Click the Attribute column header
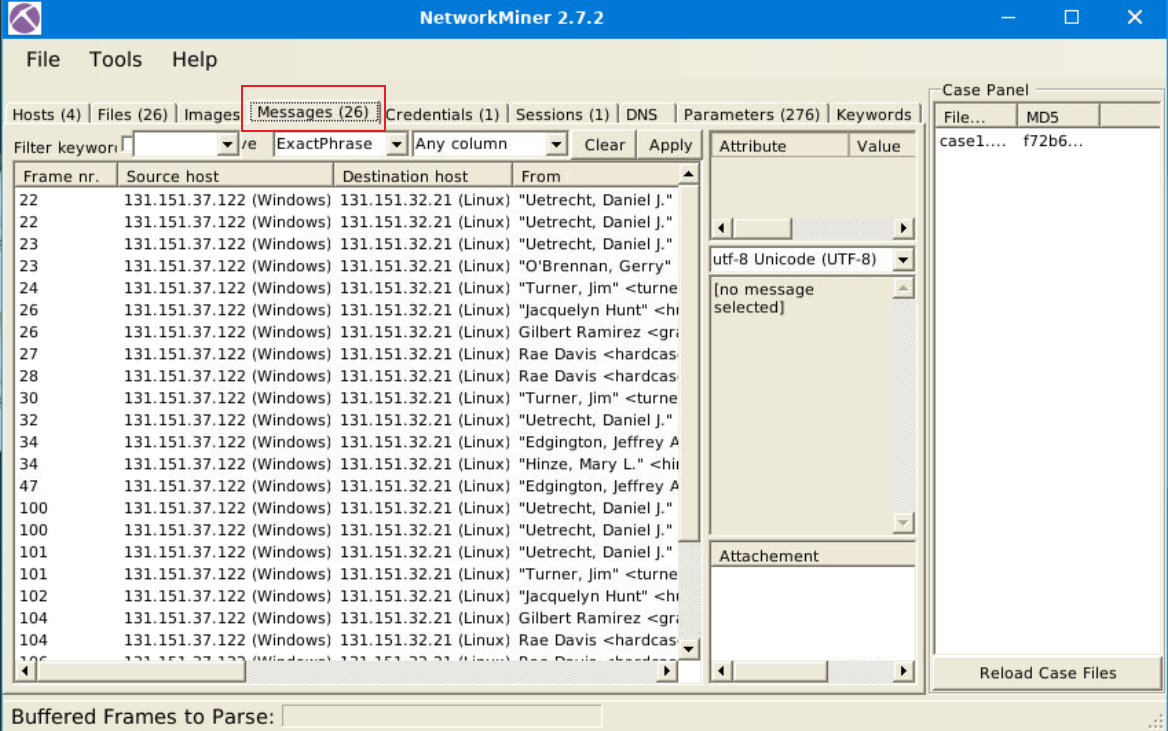This screenshot has height=731, width=1168. [x=779, y=146]
